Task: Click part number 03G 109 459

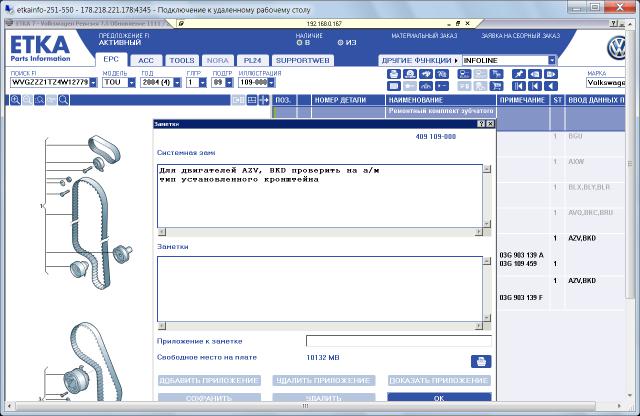Action: (x=518, y=264)
